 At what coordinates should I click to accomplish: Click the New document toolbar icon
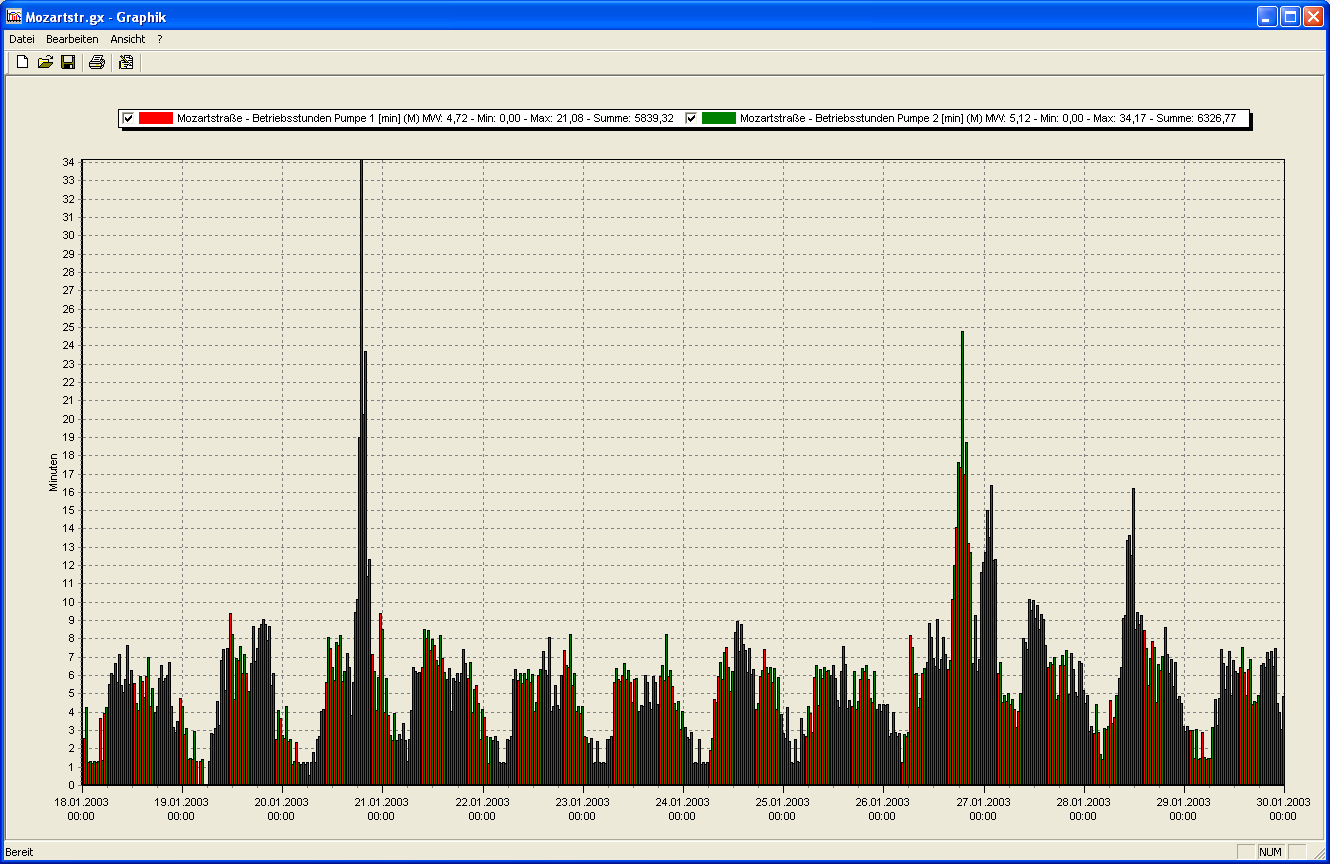point(22,63)
